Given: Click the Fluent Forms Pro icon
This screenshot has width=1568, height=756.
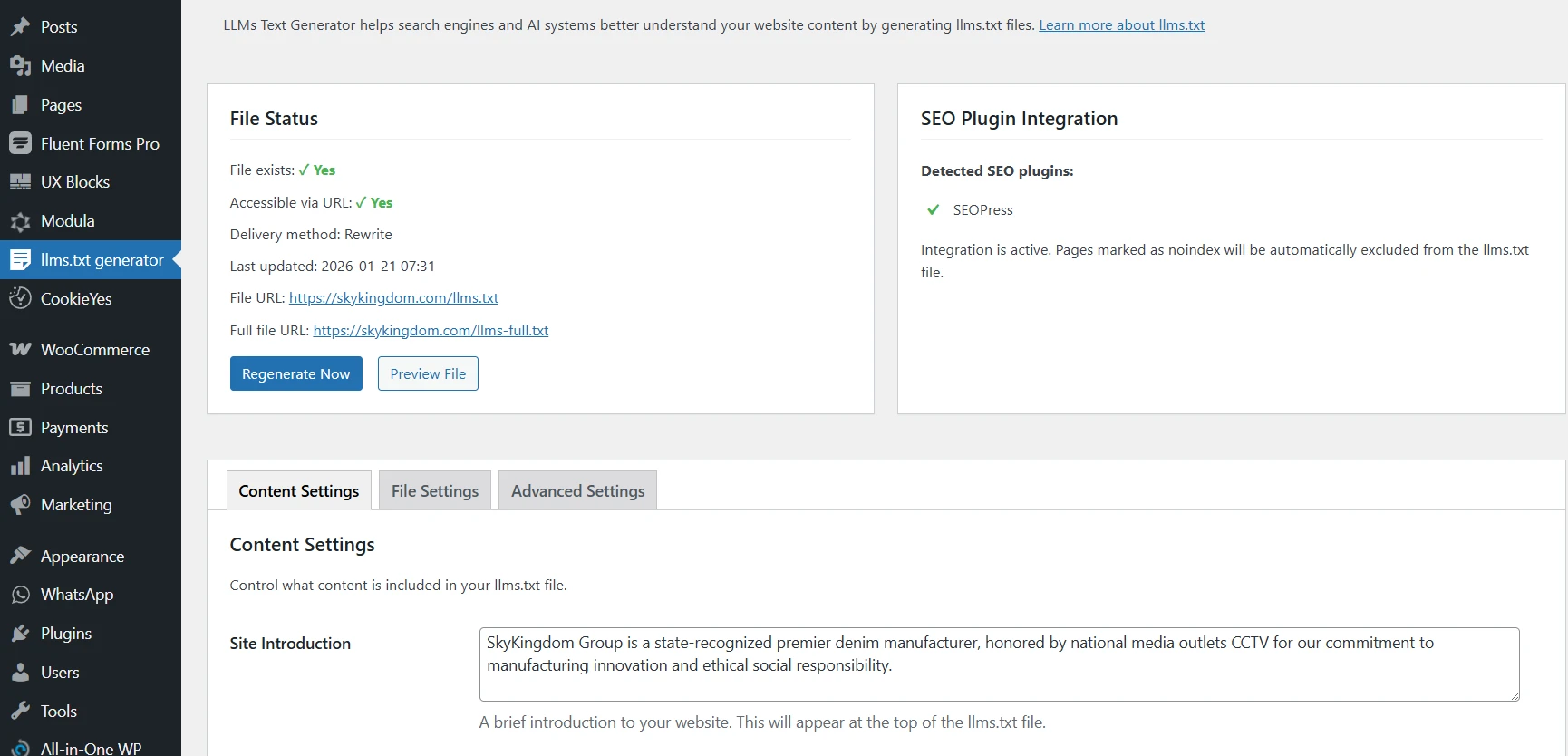Looking at the screenshot, I should 20,143.
